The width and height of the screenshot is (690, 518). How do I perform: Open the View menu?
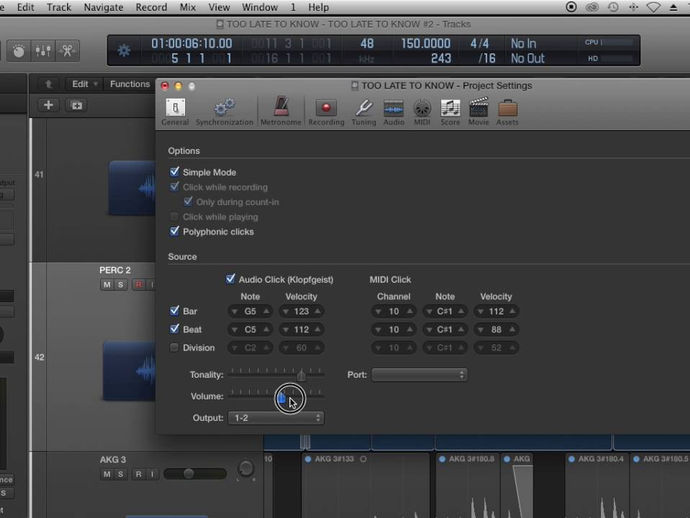pyautogui.click(x=219, y=7)
